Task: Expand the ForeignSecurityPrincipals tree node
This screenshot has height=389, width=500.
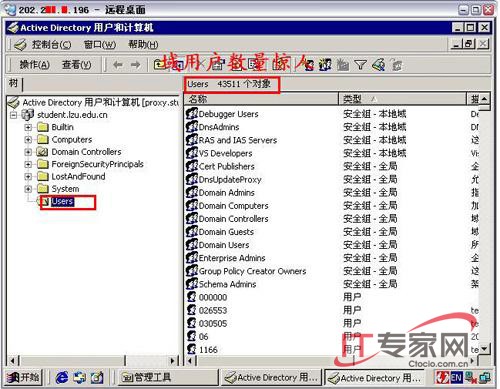Action: pos(28,164)
